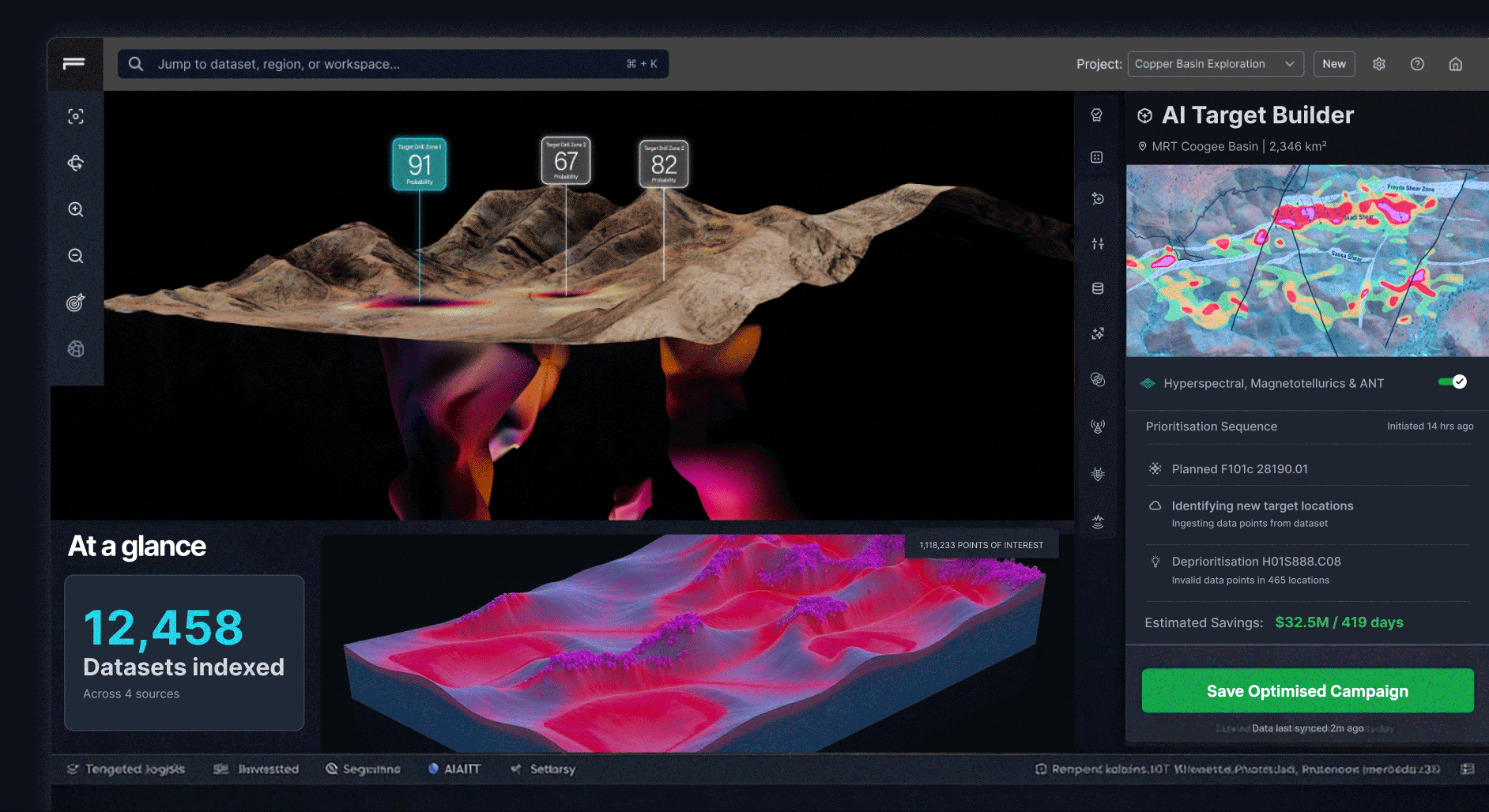Screen dimensions: 1489x812
Task: Open the antenna signal broadcast icon
Action: coord(1098,427)
